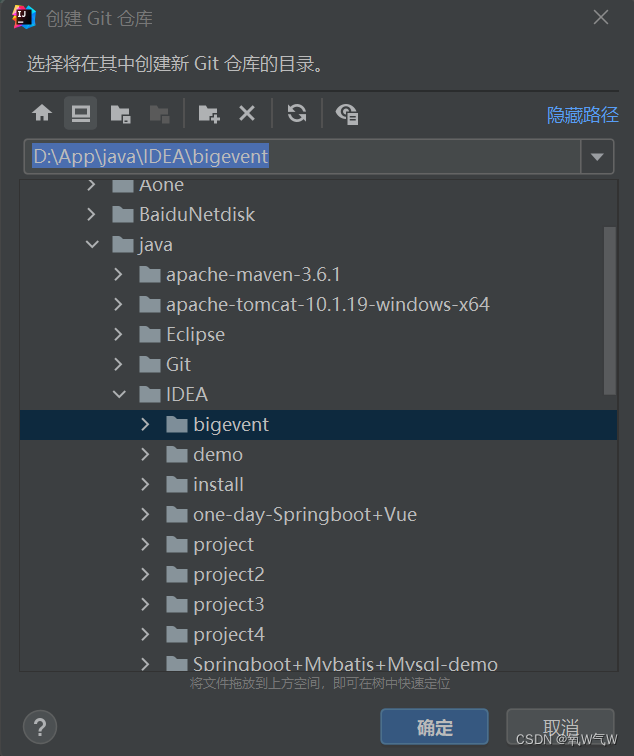Expand the demo folder
The width and height of the screenshot is (634, 756).
[146, 454]
